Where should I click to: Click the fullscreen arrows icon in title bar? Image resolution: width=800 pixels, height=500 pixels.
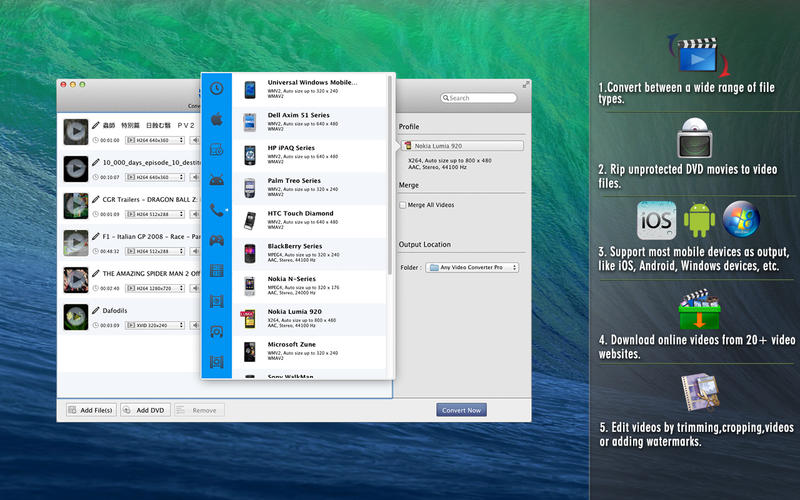[x=526, y=84]
